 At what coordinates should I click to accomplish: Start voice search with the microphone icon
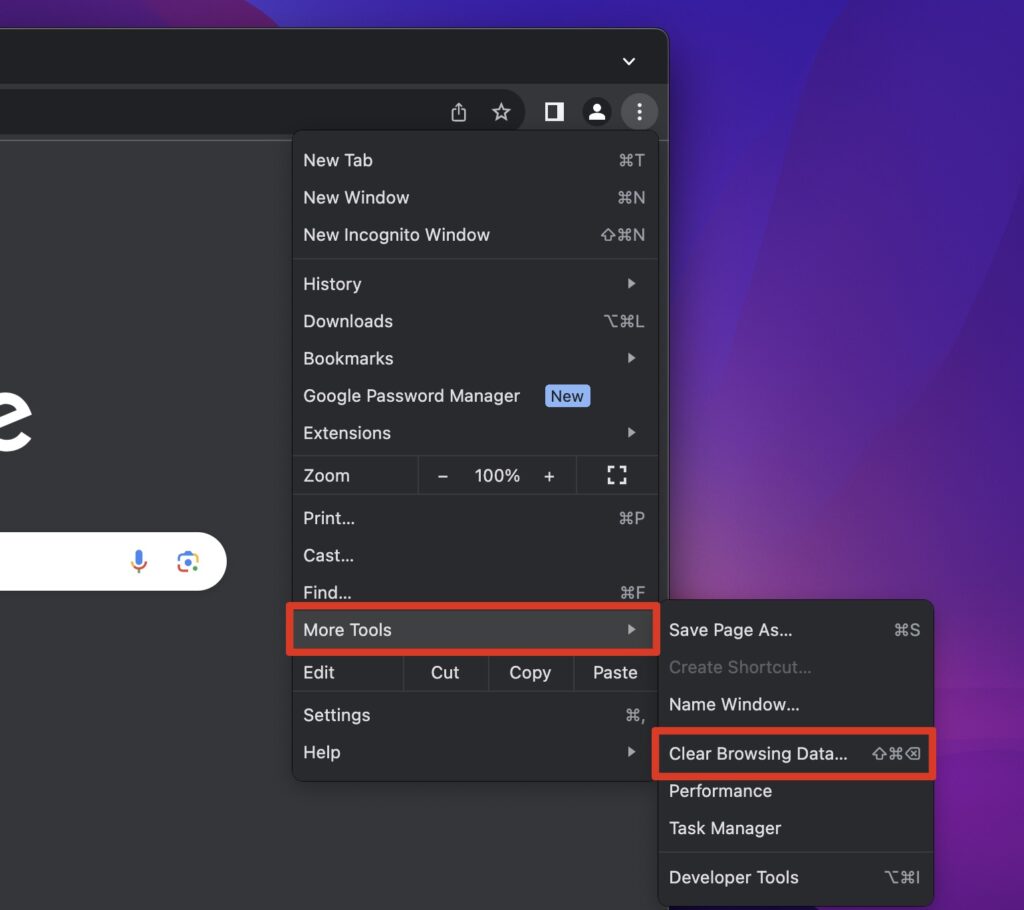point(139,562)
